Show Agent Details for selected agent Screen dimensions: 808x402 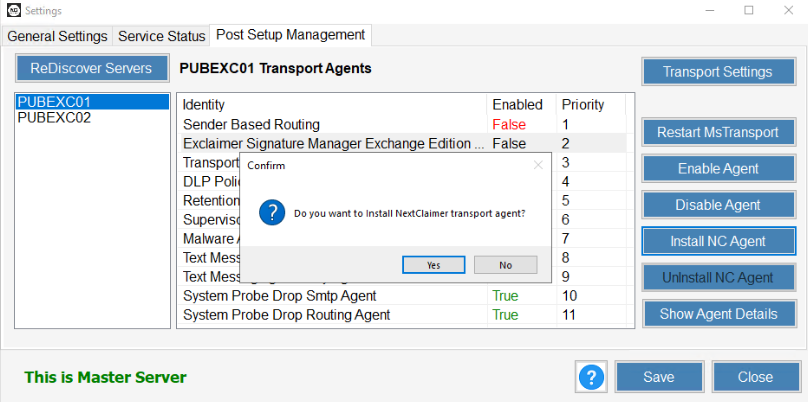717,314
